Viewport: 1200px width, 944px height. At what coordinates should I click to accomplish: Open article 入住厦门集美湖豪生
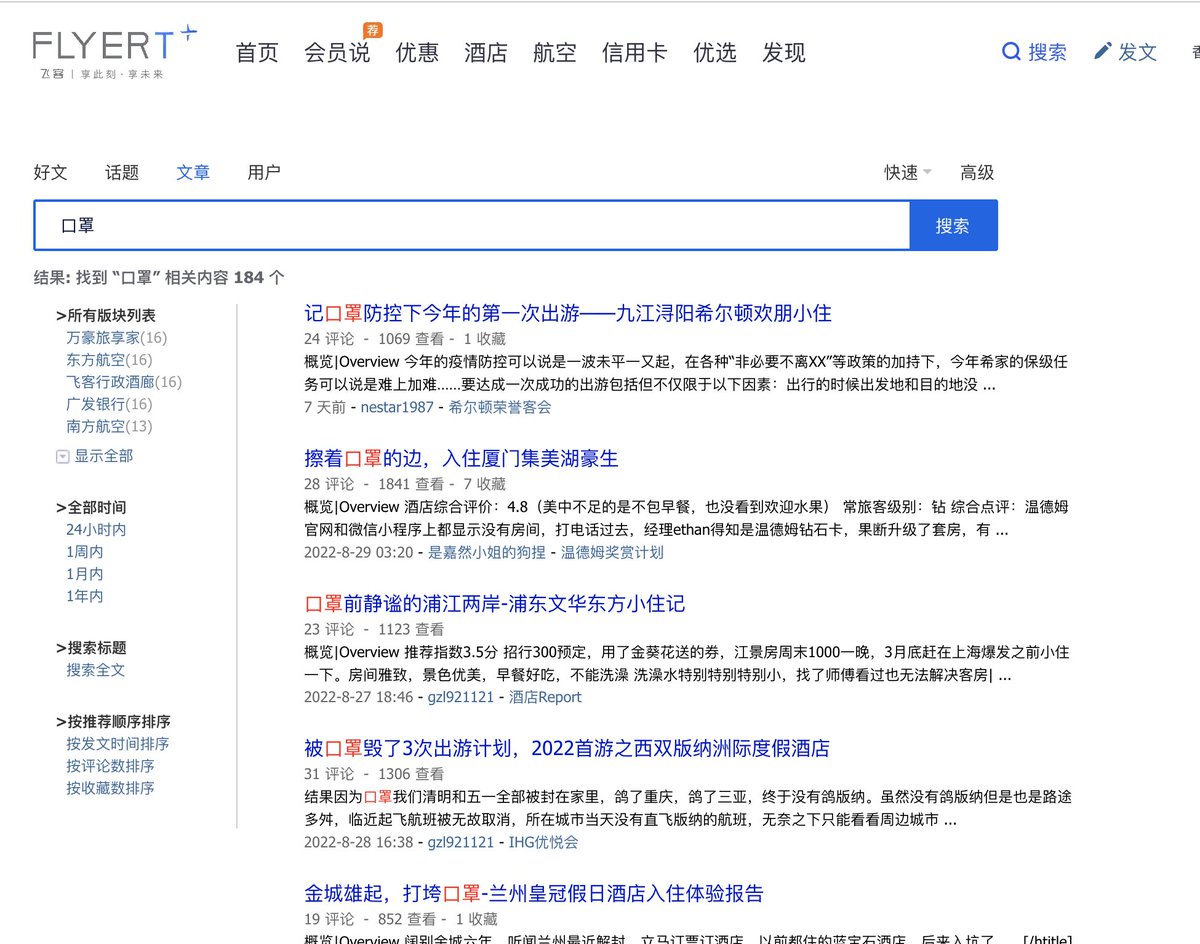pyautogui.click(x=462, y=458)
